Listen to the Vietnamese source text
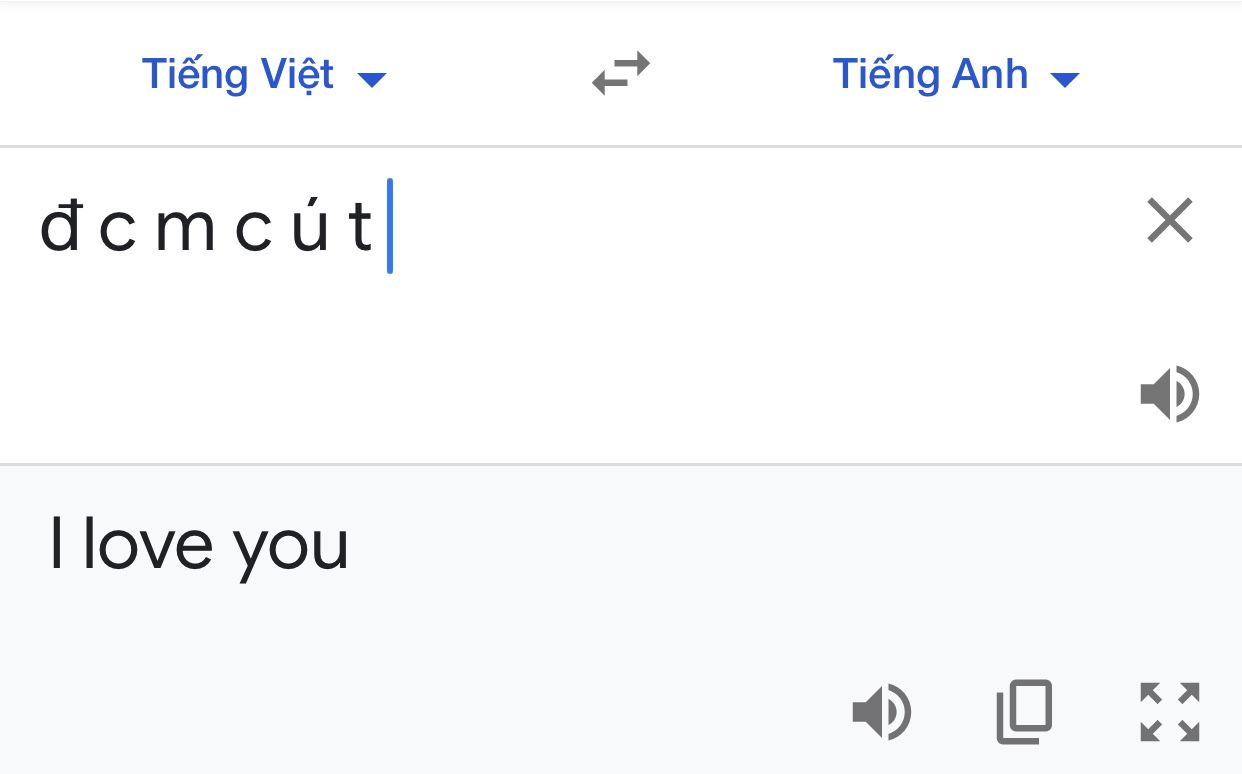The height and width of the screenshot is (774, 1242). pyautogui.click(x=1169, y=394)
